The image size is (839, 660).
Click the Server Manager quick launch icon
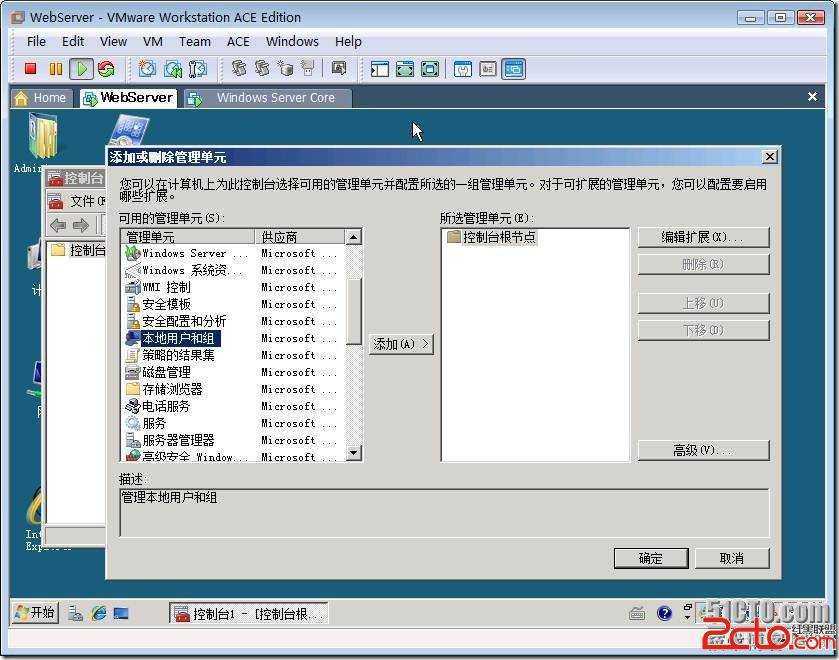click(75, 613)
